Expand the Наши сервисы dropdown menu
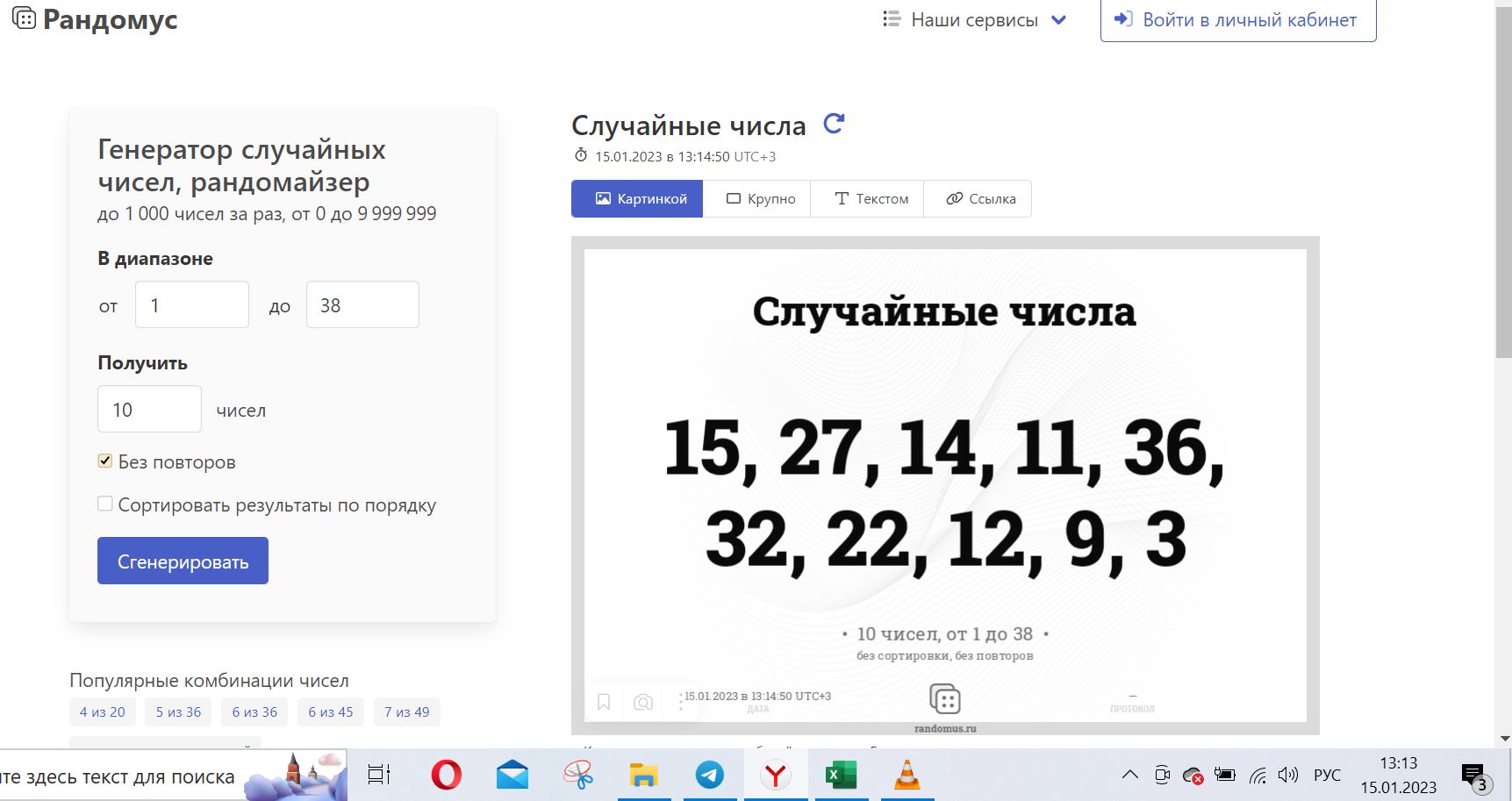1512x801 pixels. pyautogui.click(x=974, y=19)
